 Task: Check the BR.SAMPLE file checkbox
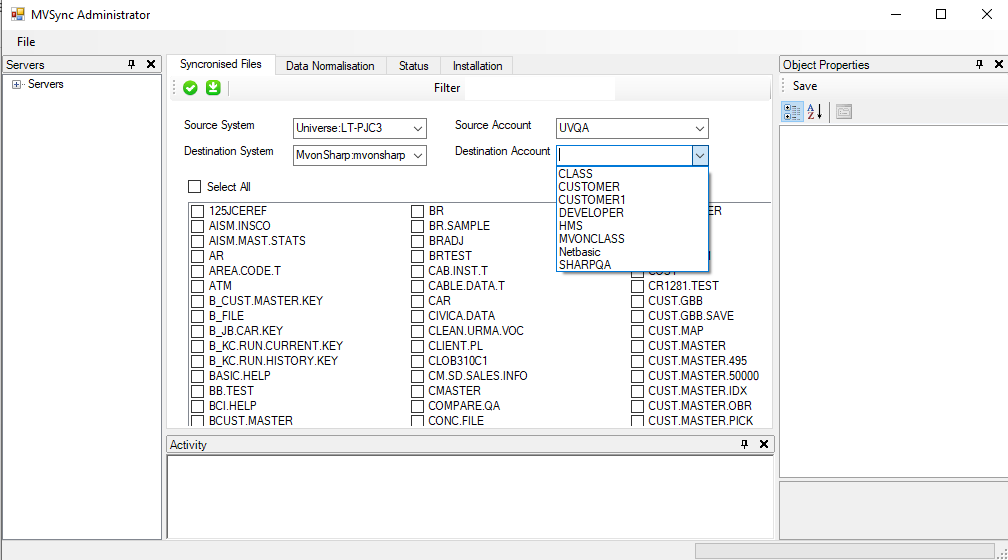[x=417, y=226]
